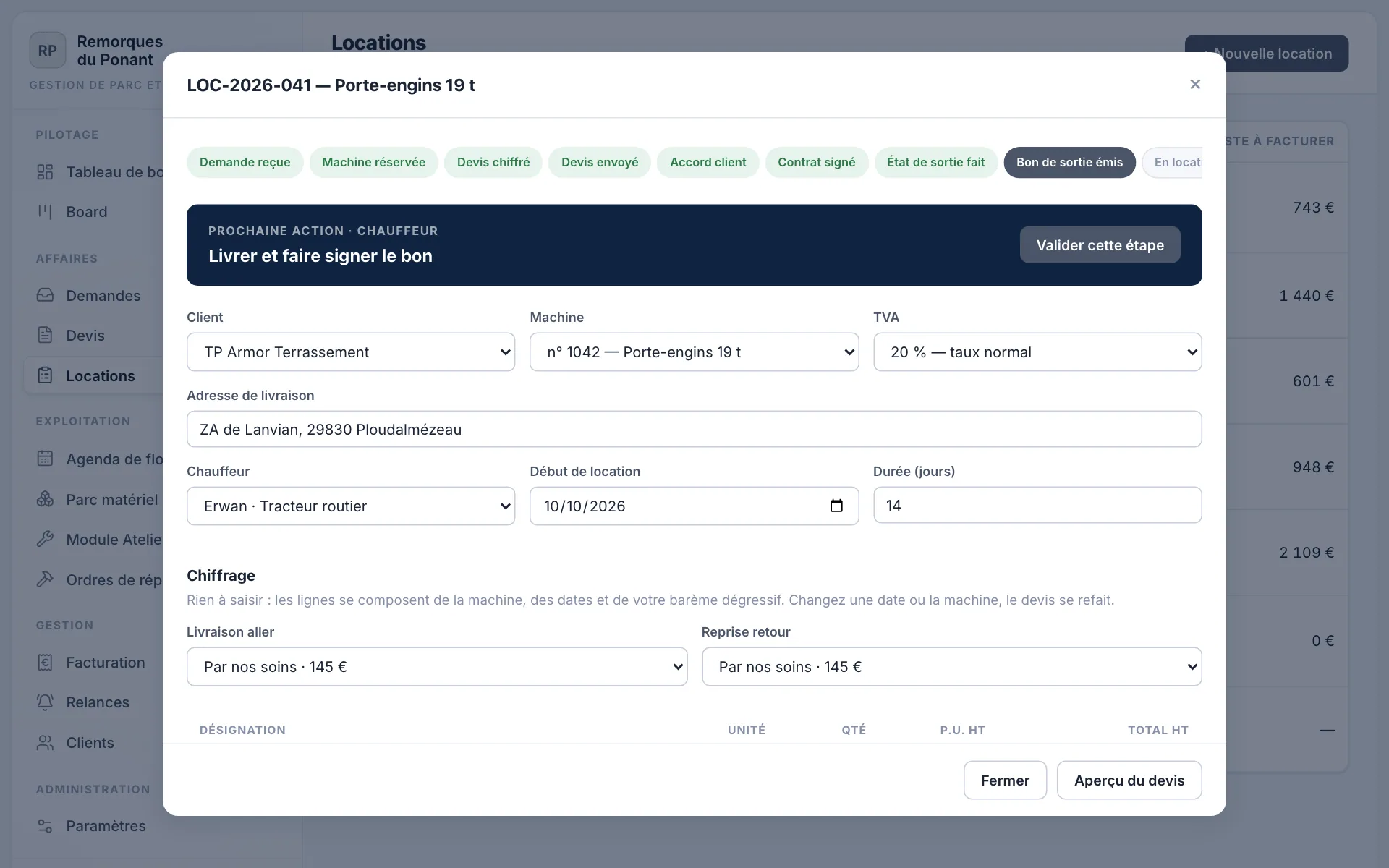The height and width of the screenshot is (868, 1389).
Task: Click the 2 109 € amount in background table
Action: tap(1307, 553)
